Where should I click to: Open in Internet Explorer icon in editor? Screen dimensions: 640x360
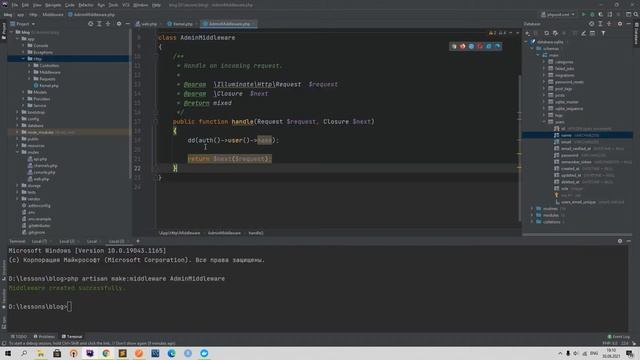489,46
